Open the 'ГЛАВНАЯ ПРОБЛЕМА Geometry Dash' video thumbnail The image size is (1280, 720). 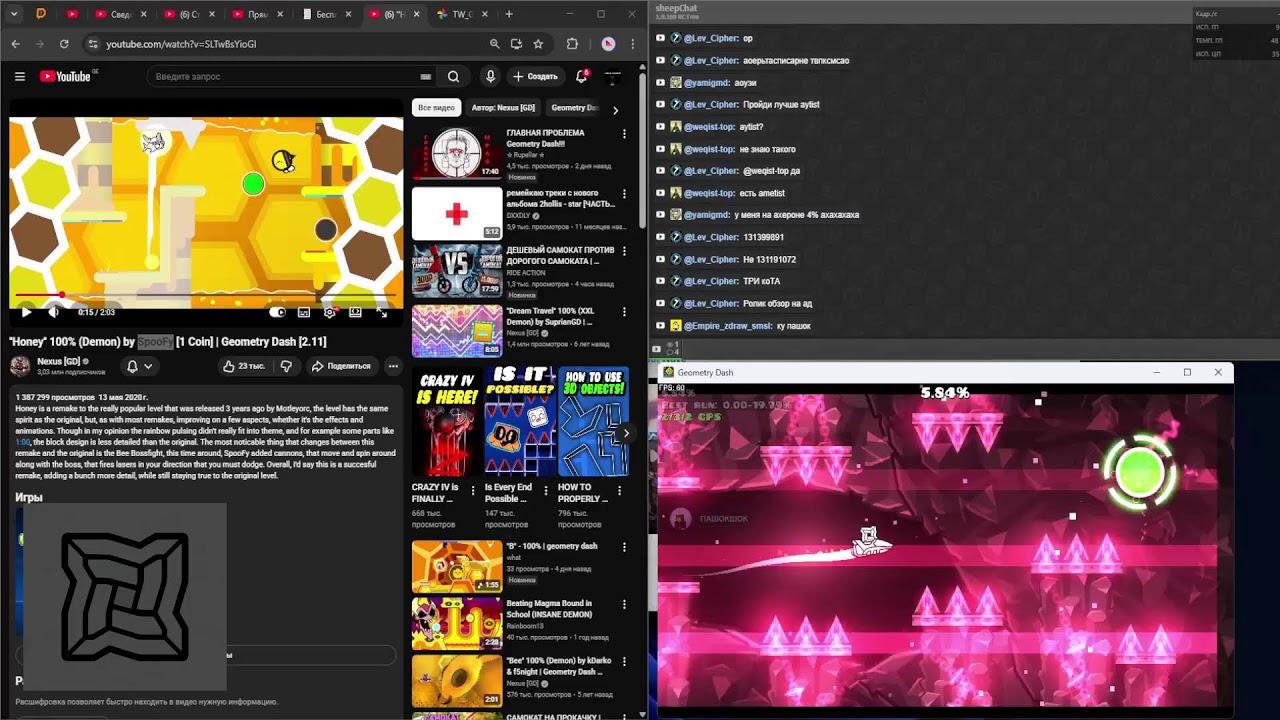click(457, 153)
